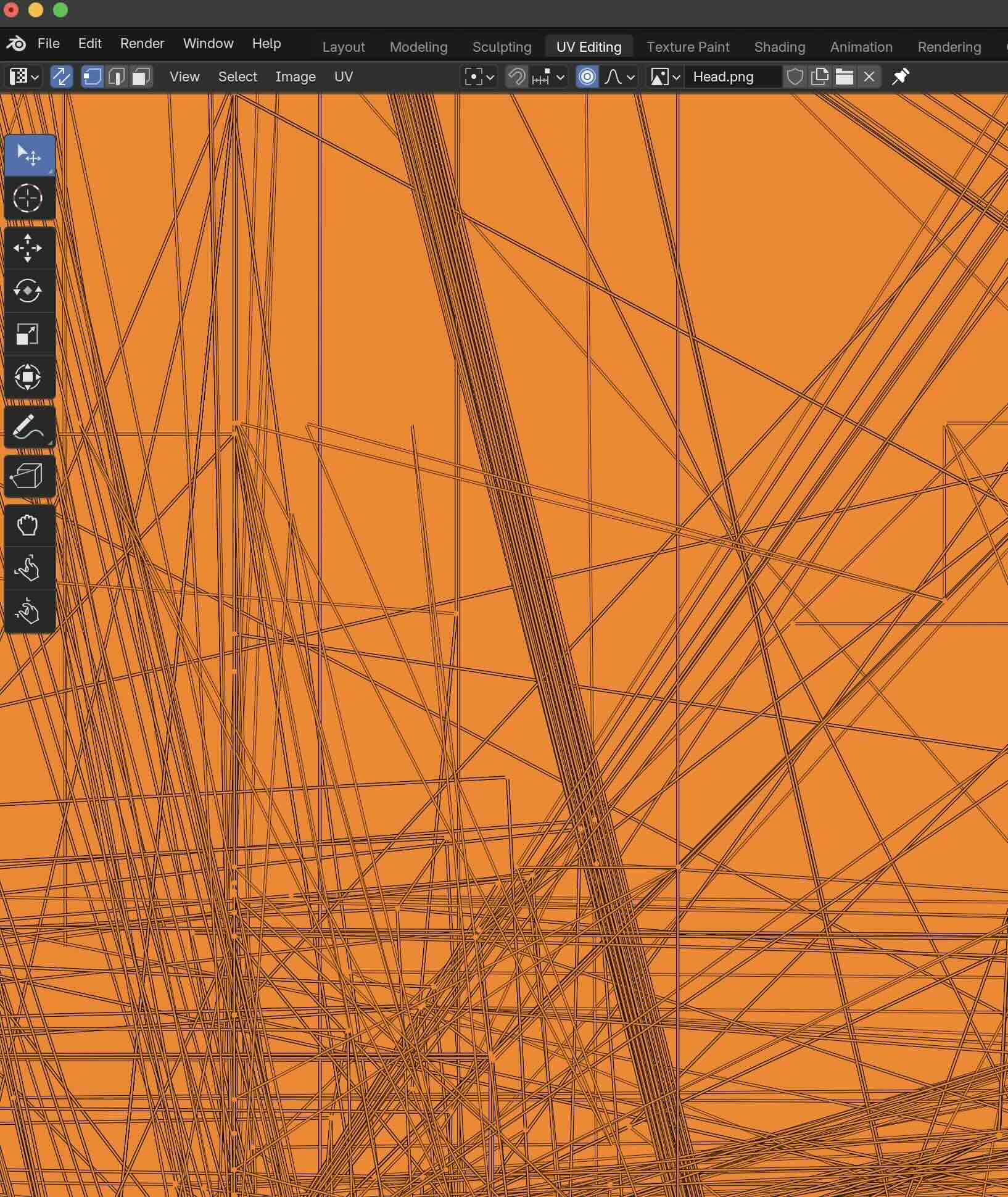Viewport: 1008px width, 1197px height.
Task: Switch to the Texture Paint workspace
Action: pos(688,47)
